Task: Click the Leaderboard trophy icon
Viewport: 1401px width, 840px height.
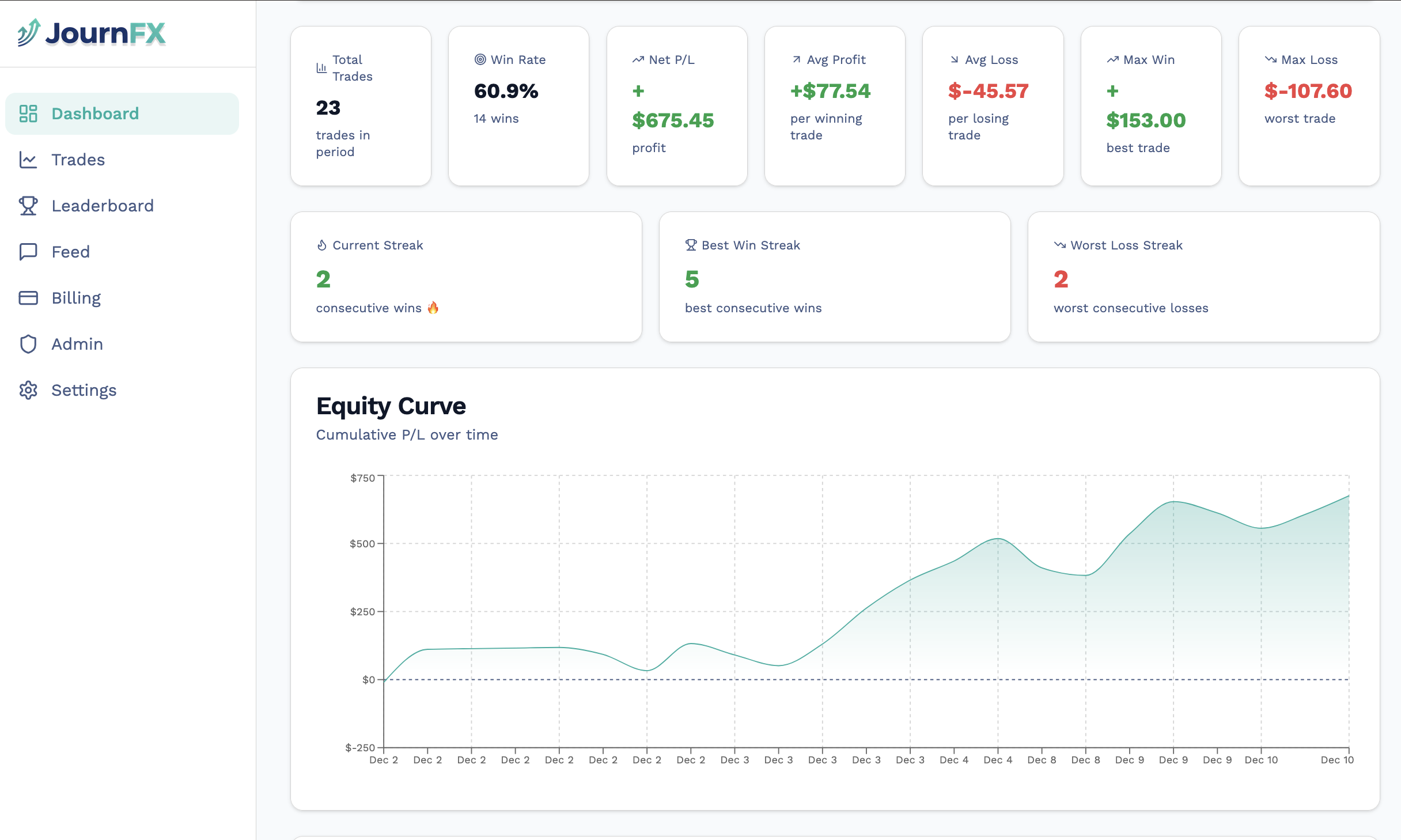Action: (x=28, y=206)
